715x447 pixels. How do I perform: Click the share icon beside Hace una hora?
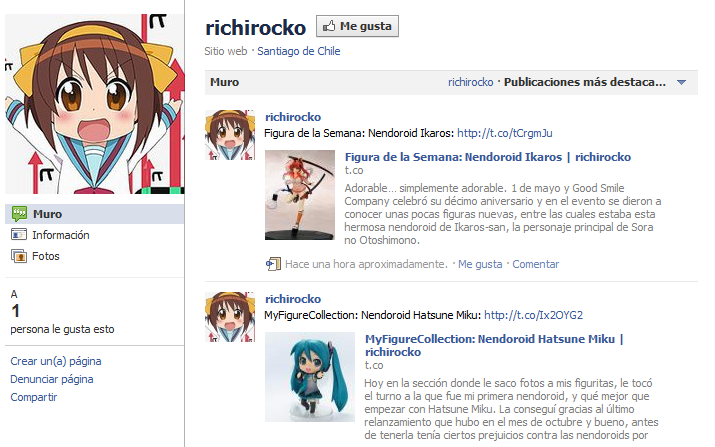click(x=273, y=264)
